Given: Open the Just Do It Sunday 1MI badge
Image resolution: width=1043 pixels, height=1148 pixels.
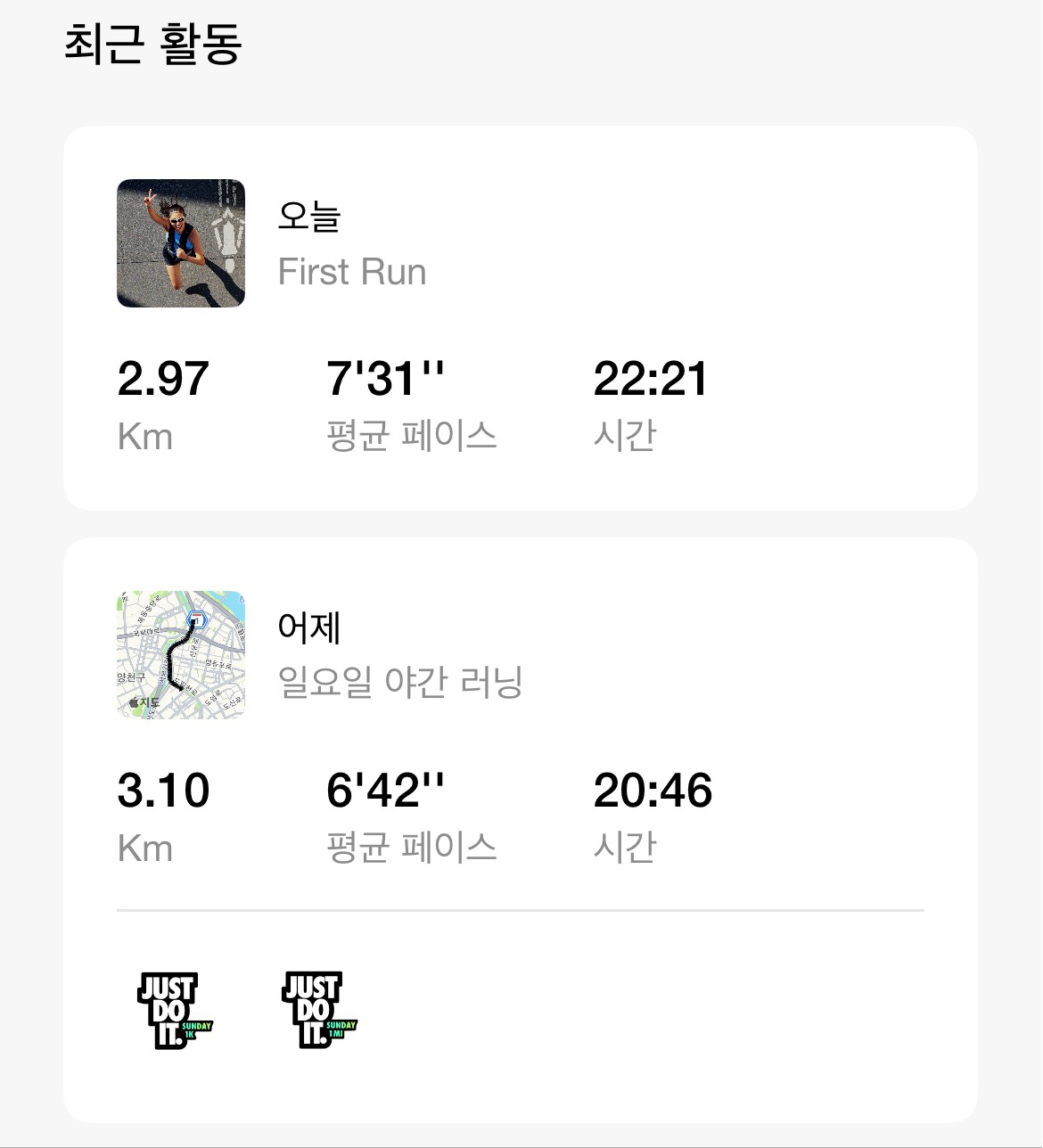Looking at the screenshot, I should pyautogui.click(x=319, y=1011).
